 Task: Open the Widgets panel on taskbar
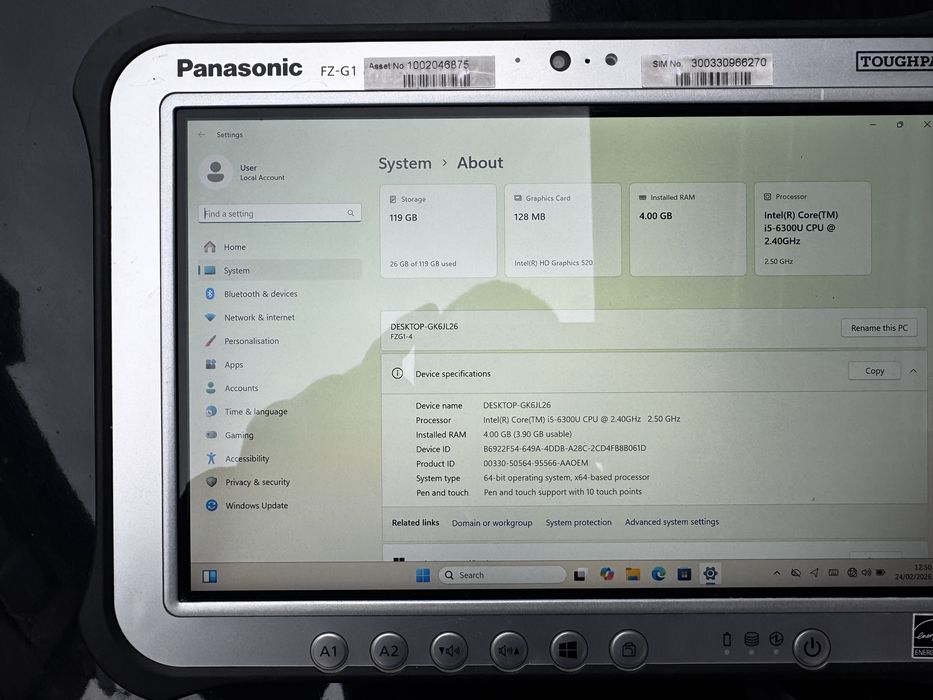[x=209, y=576]
